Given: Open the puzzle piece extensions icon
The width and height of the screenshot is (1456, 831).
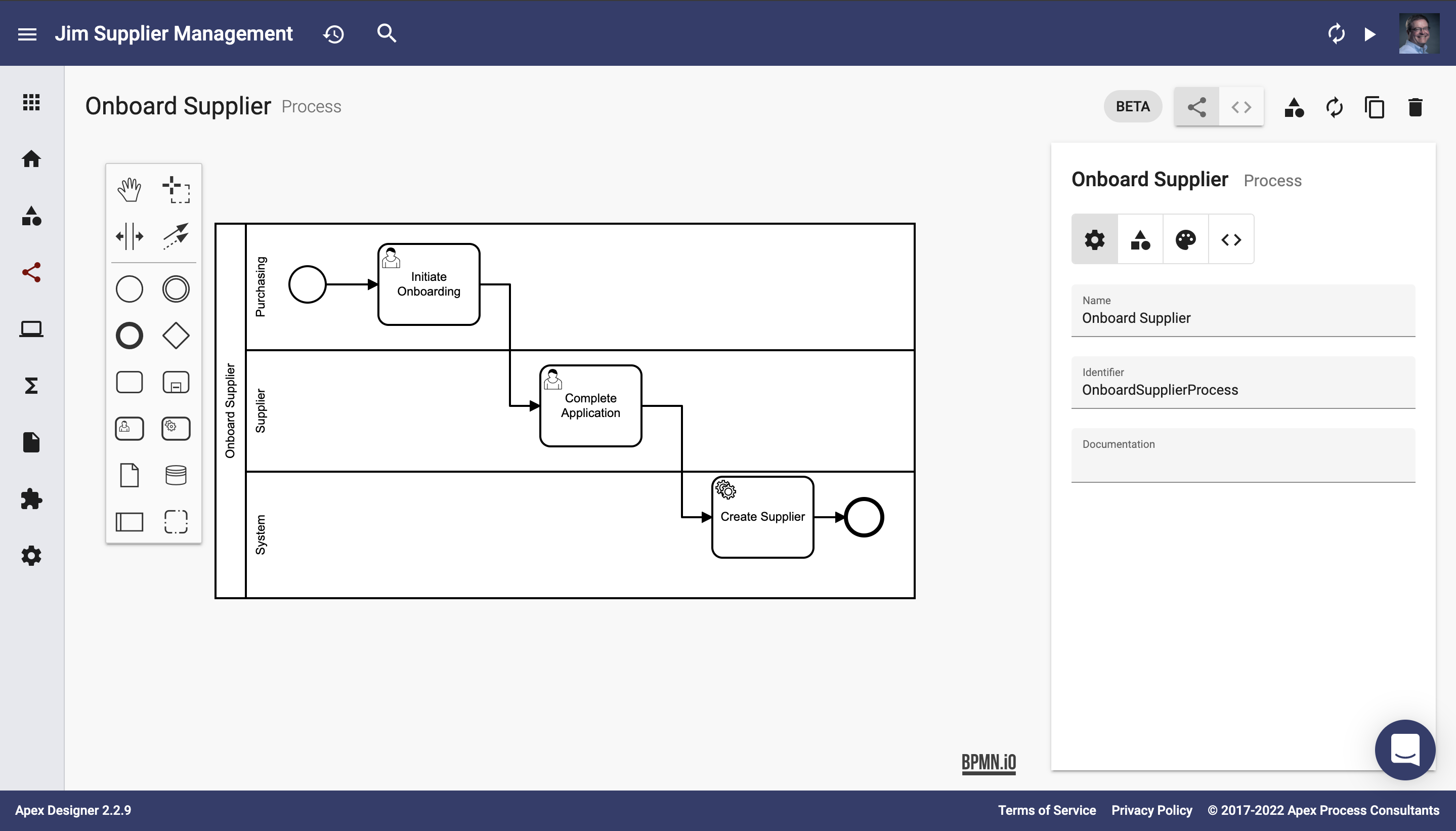Looking at the screenshot, I should (x=31, y=499).
